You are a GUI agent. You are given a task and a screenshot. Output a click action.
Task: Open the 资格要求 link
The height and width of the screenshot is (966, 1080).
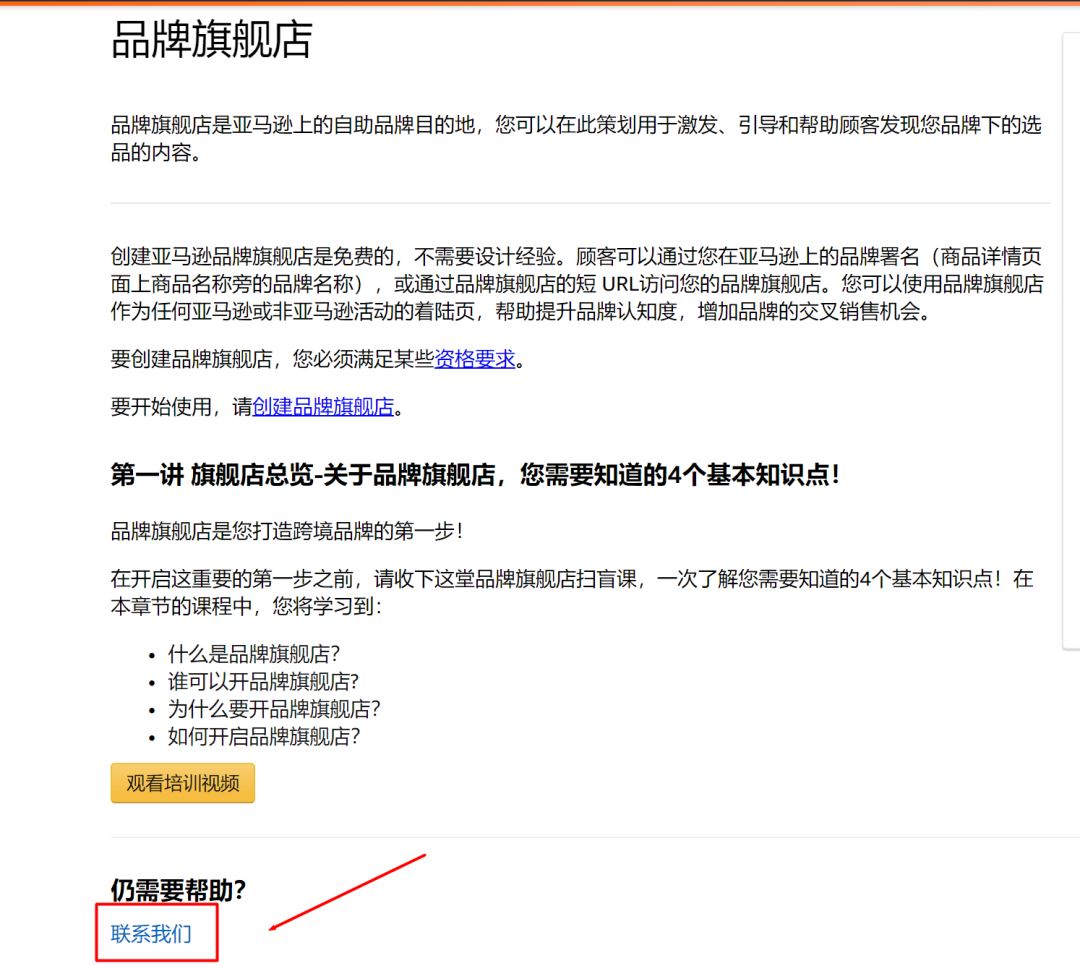pyautogui.click(x=475, y=358)
